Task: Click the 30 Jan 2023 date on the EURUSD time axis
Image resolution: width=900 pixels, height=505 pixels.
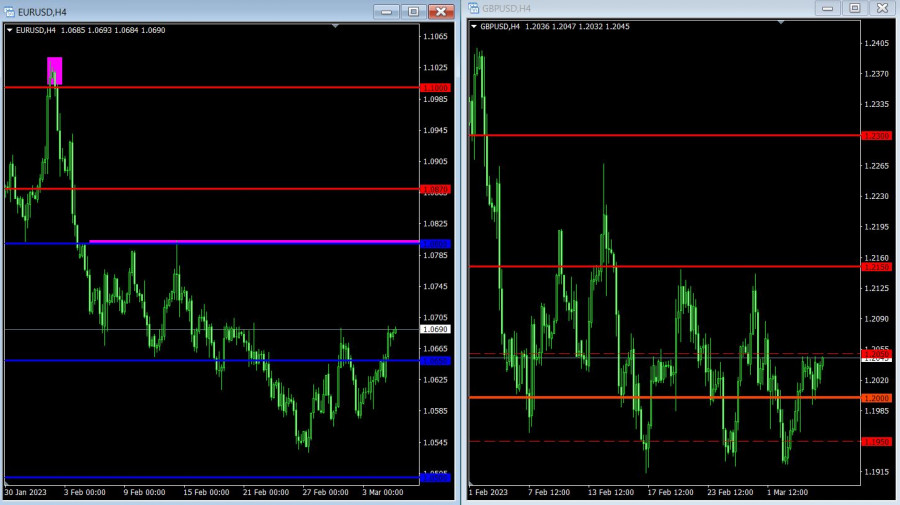Action: click(24, 492)
